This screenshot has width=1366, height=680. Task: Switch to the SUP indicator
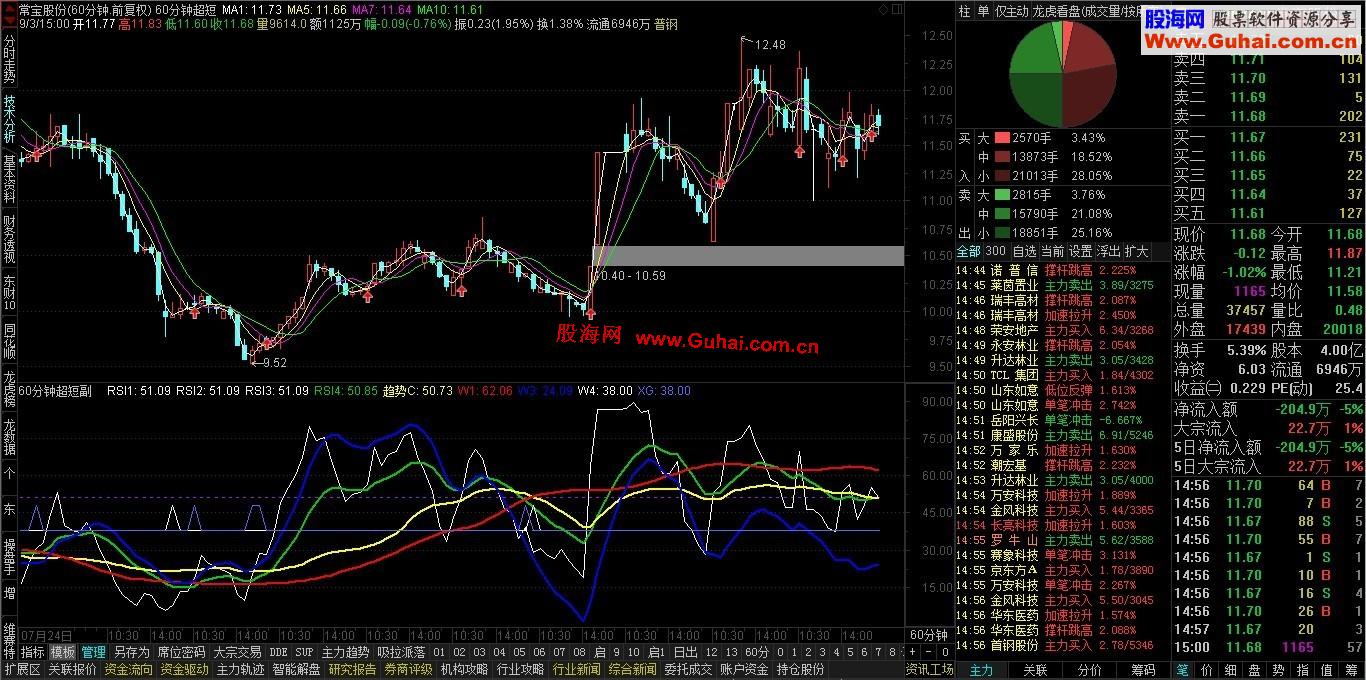coord(304,652)
